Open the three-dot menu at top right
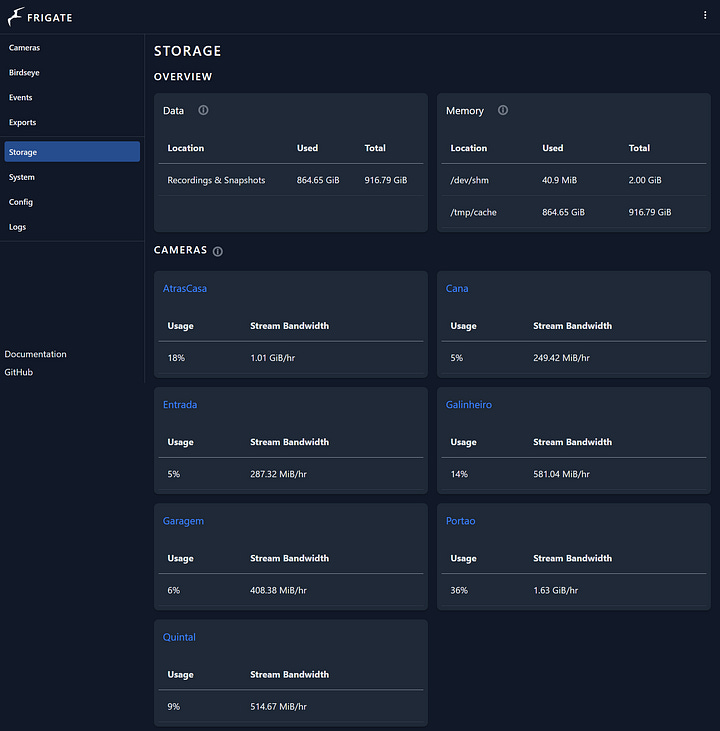 pyautogui.click(x=705, y=15)
